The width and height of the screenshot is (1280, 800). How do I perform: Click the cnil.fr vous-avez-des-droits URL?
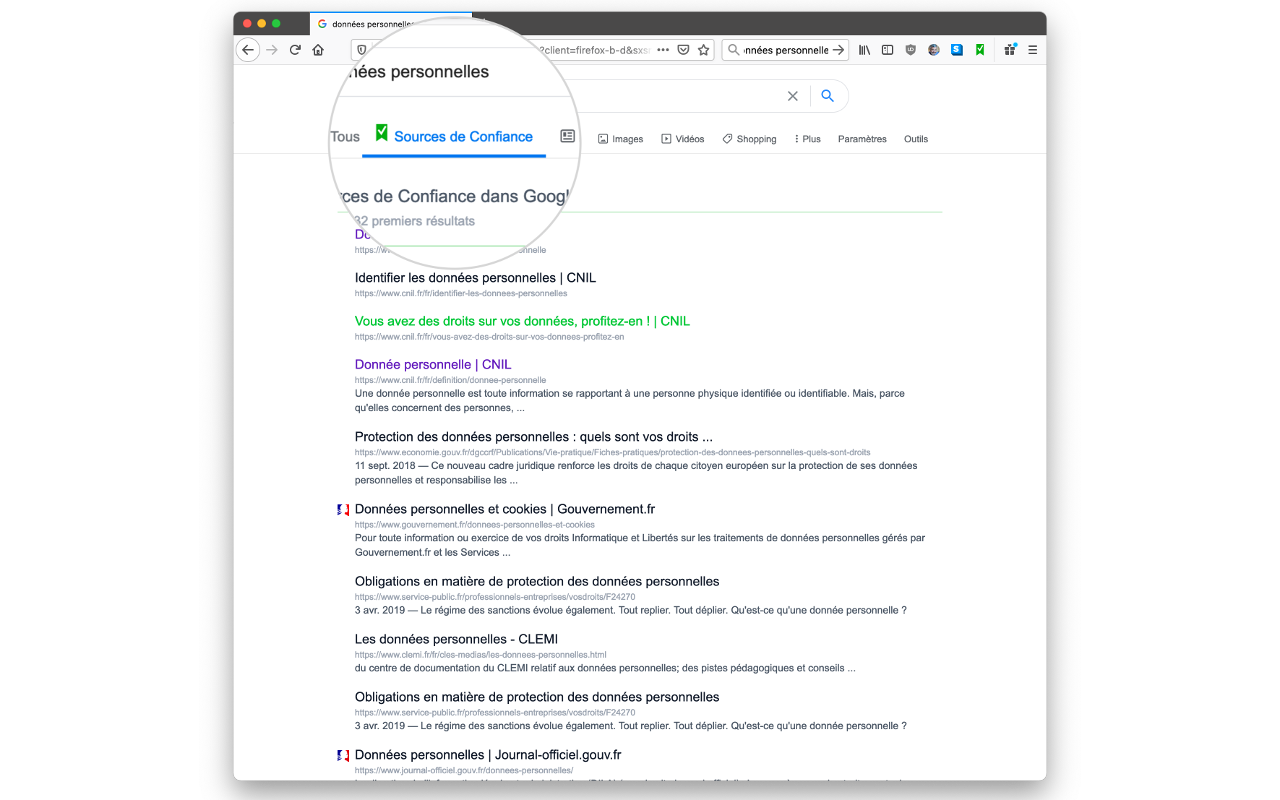point(489,337)
